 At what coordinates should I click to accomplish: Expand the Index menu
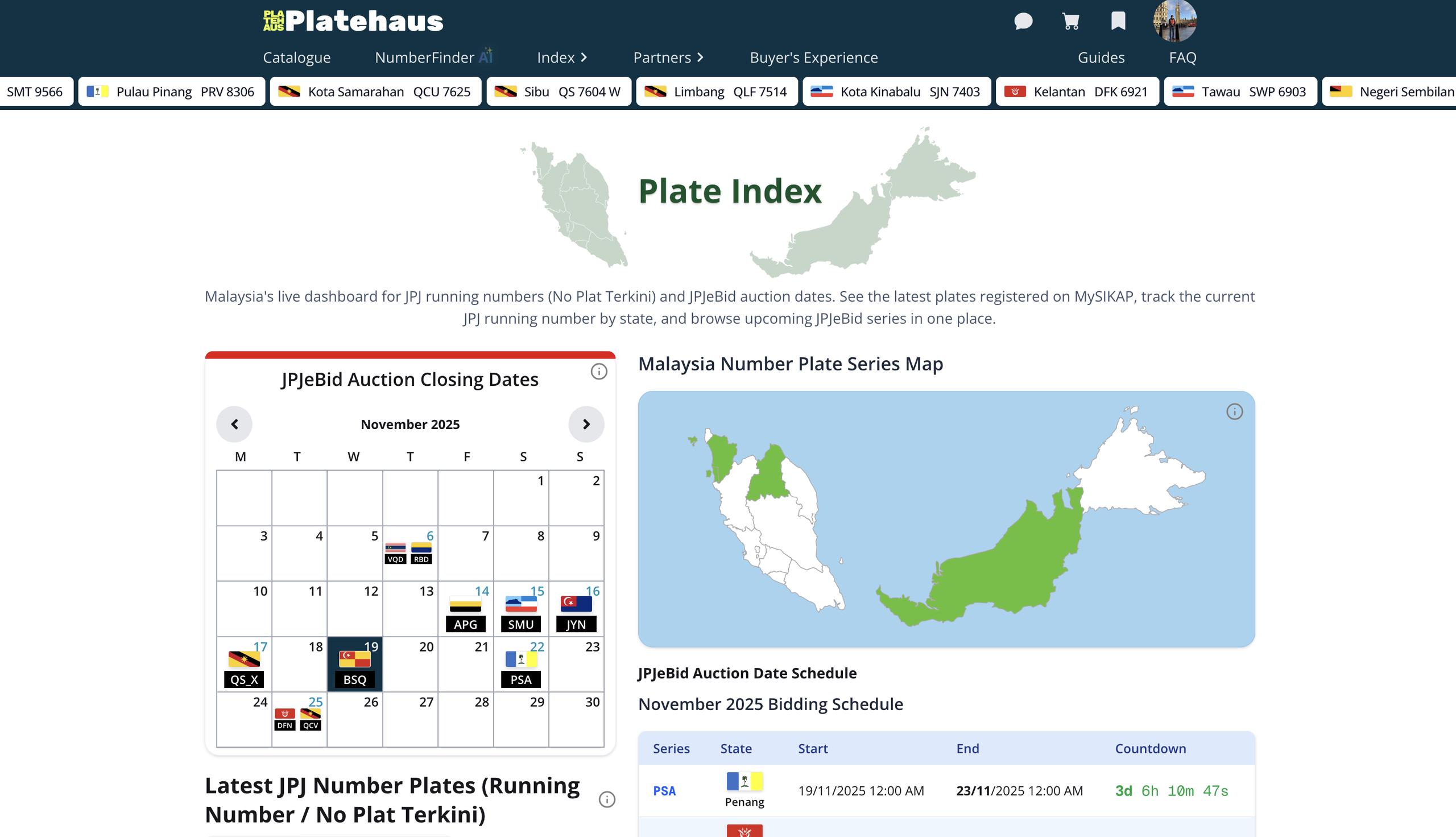pos(561,57)
